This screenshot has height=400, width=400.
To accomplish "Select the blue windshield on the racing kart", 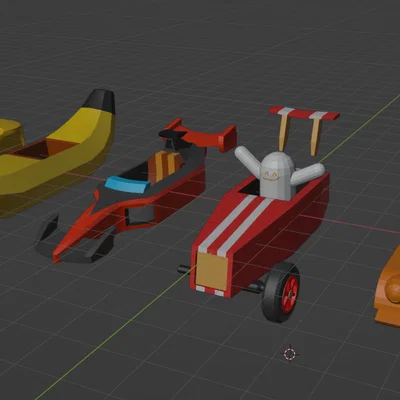I will tap(128, 184).
